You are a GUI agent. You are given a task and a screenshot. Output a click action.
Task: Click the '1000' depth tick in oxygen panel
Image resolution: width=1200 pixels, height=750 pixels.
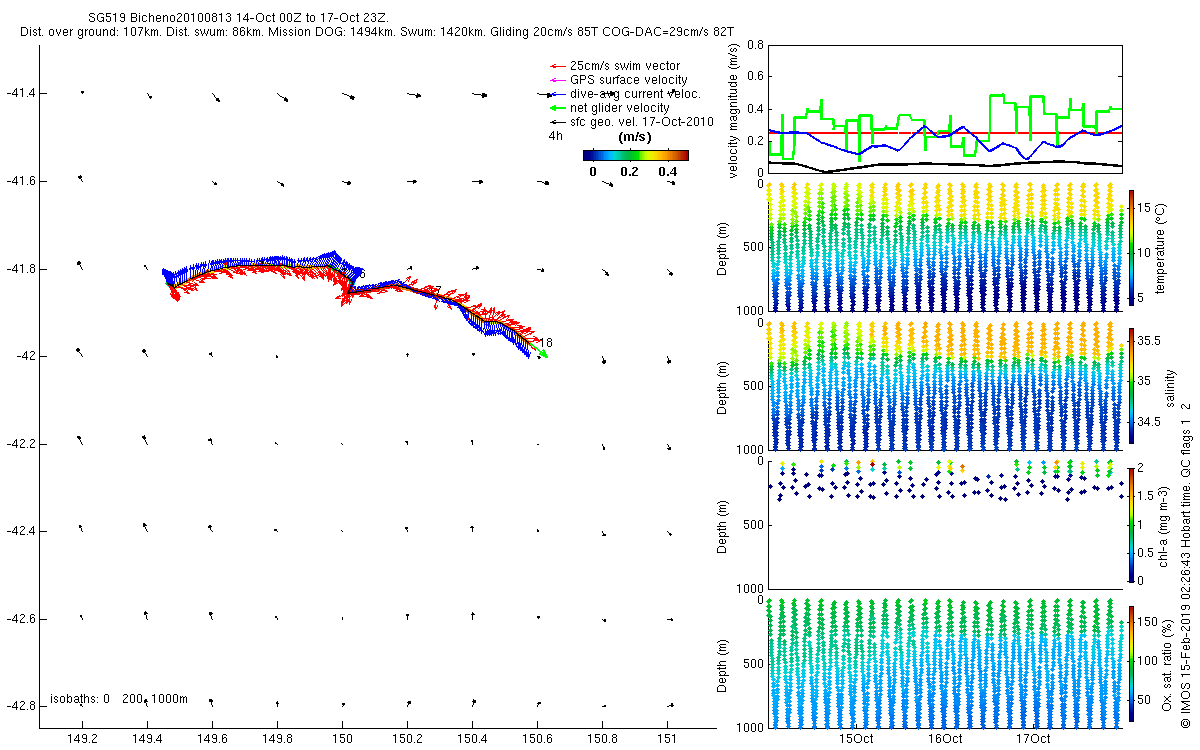(750, 726)
